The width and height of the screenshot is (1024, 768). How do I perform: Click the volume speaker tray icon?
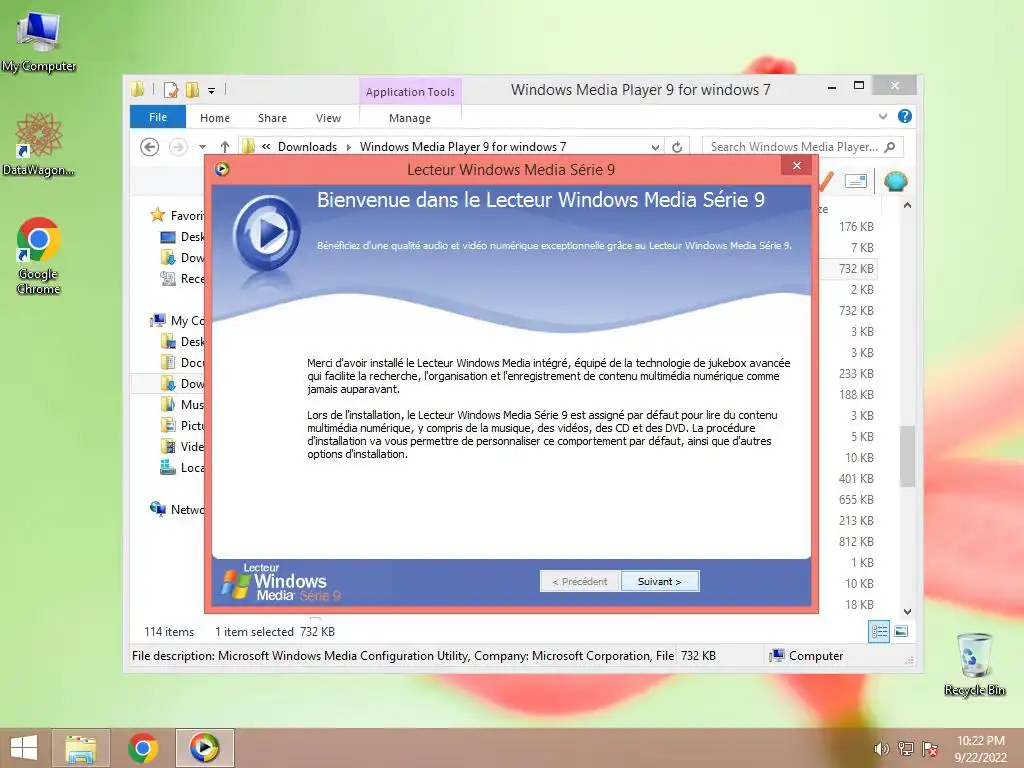[882, 749]
